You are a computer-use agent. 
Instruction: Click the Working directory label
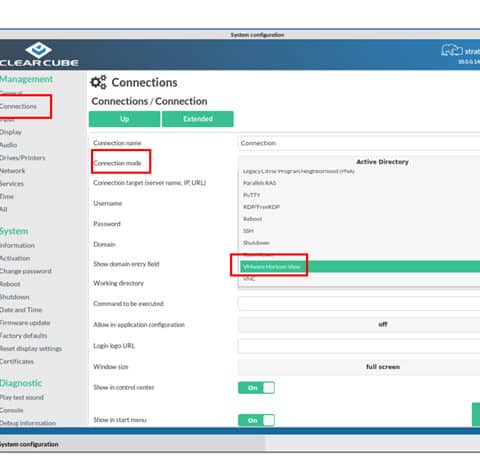tap(119, 283)
